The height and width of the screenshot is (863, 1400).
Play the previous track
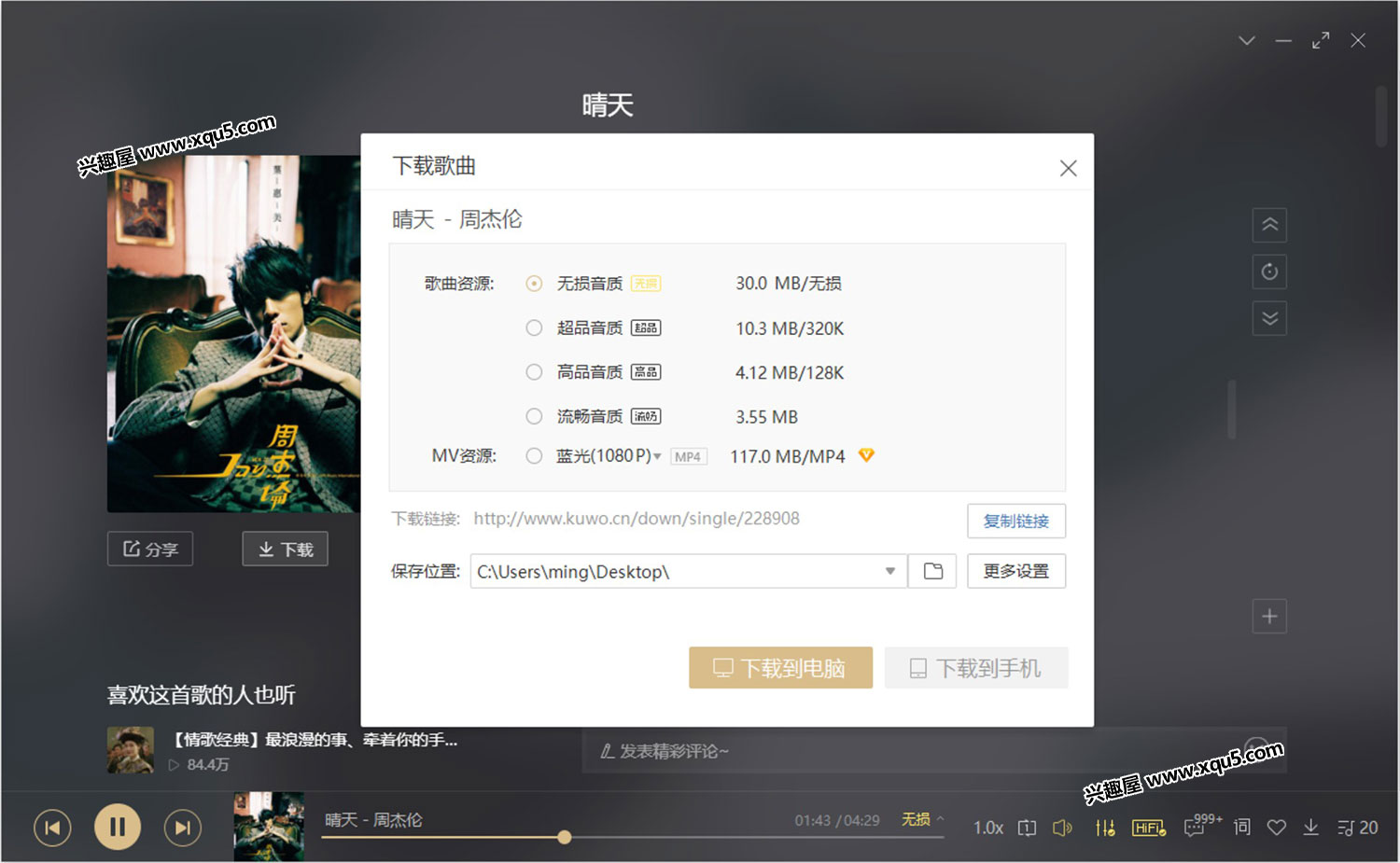(52, 828)
